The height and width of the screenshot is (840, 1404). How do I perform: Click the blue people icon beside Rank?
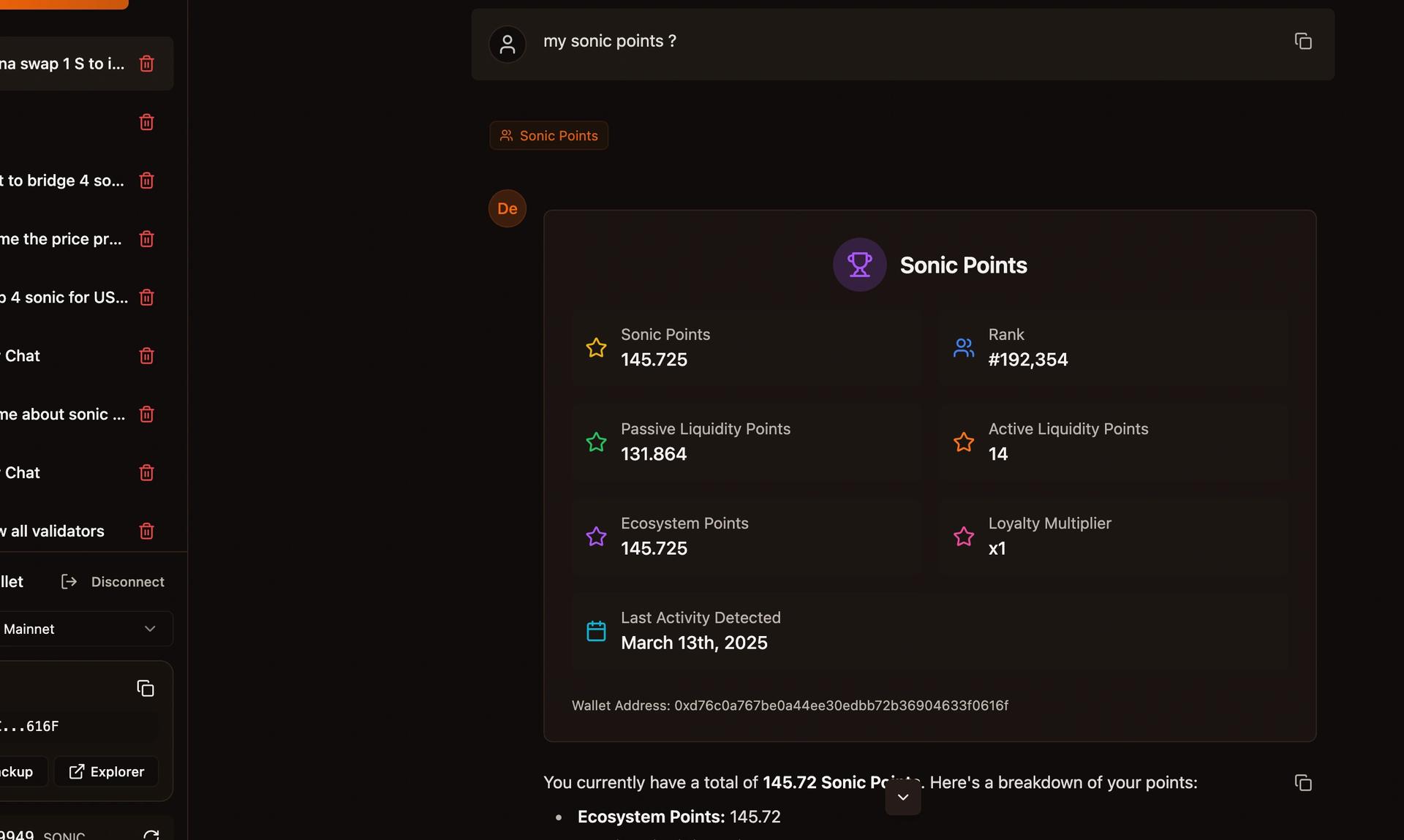[x=964, y=347]
